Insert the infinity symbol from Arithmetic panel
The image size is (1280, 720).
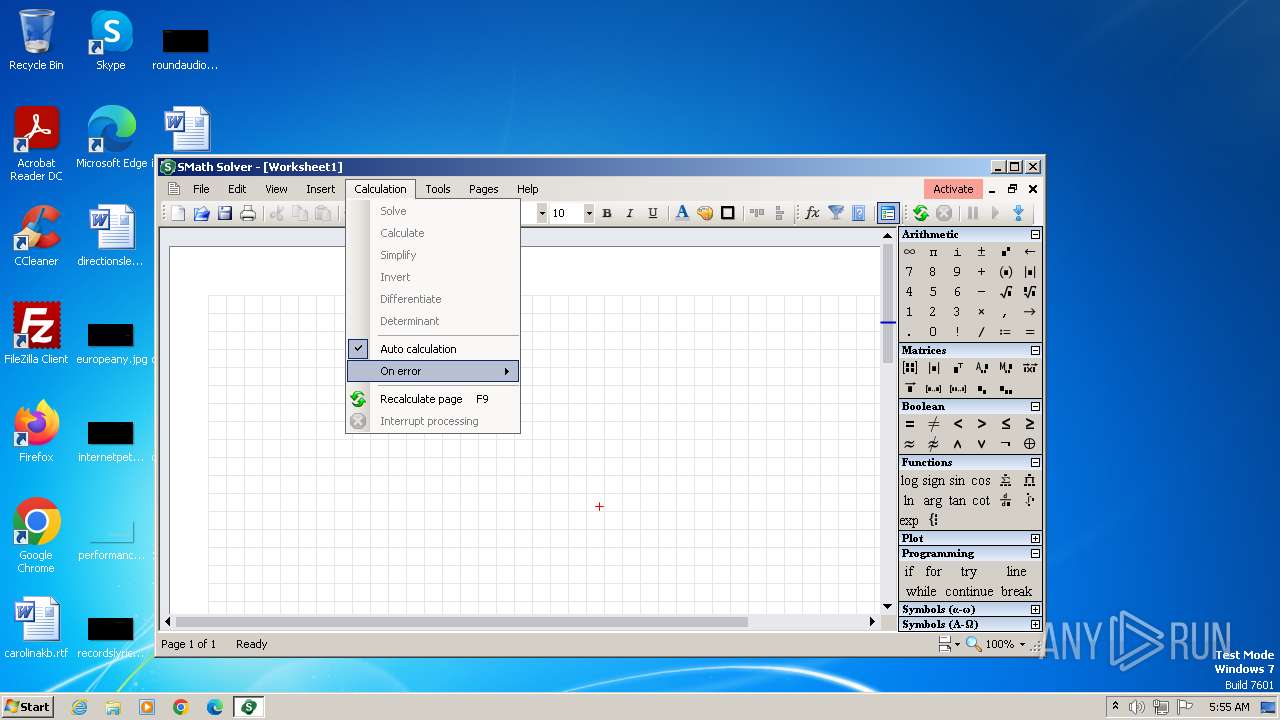909,252
